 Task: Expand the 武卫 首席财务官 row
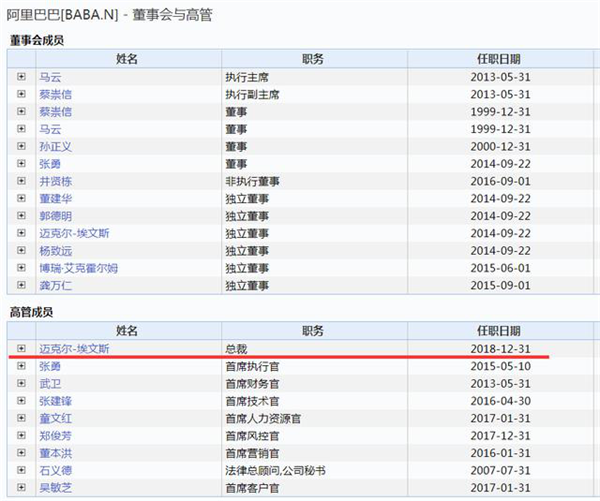pyautogui.click(x=21, y=383)
